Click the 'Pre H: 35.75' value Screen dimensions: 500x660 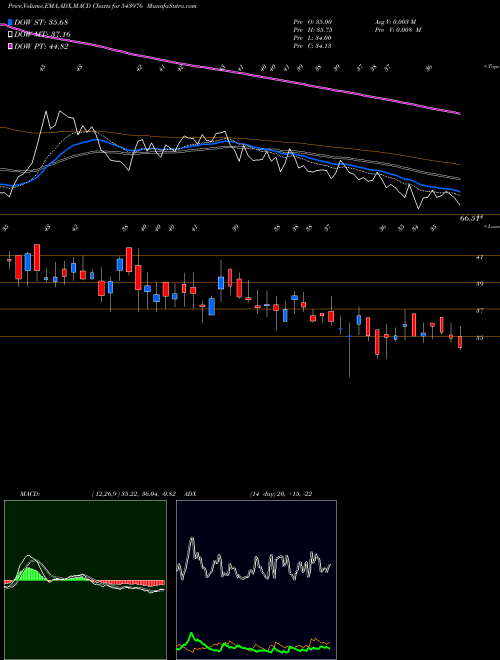pyautogui.click(x=313, y=30)
